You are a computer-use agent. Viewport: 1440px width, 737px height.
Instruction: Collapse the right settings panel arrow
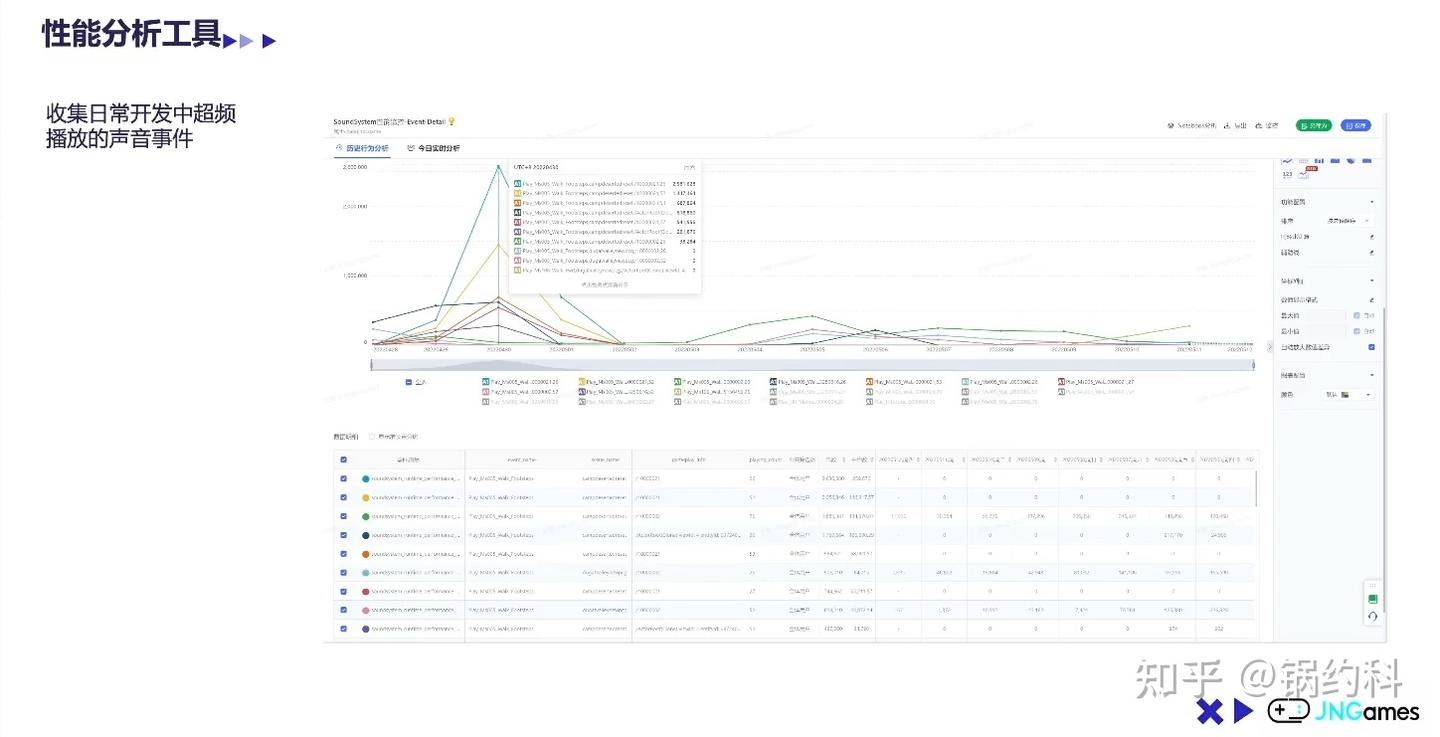(x=1270, y=347)
